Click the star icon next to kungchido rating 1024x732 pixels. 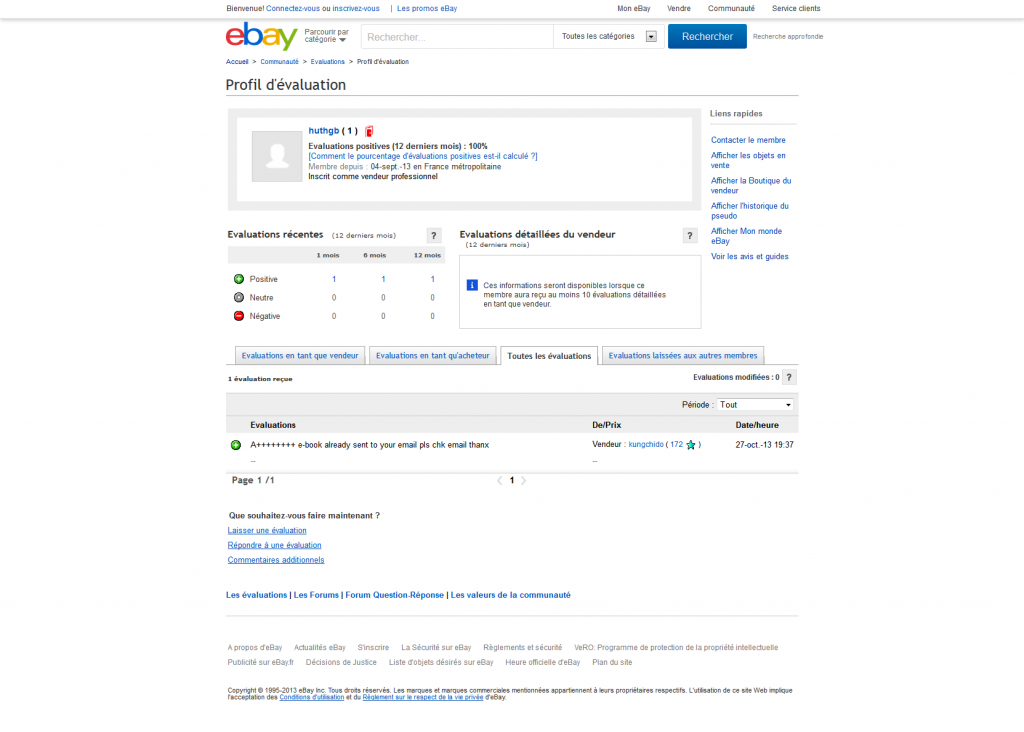(x=691, y=445)
